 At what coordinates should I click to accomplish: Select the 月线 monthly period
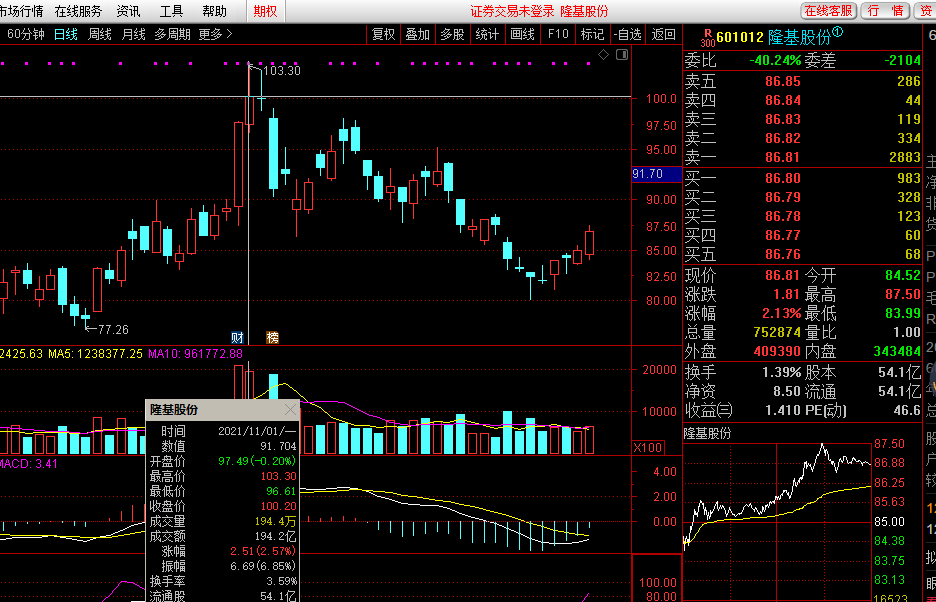134,35
